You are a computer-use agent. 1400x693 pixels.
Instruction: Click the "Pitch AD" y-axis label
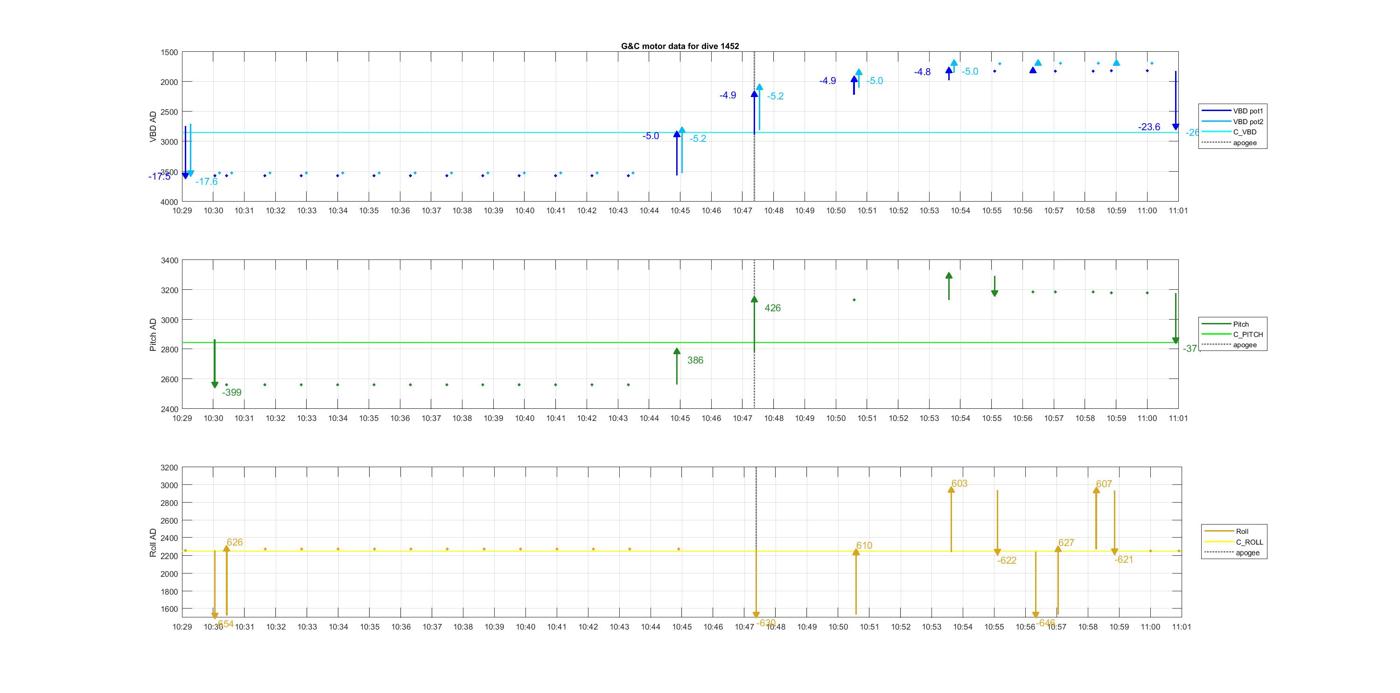(154, 334)
